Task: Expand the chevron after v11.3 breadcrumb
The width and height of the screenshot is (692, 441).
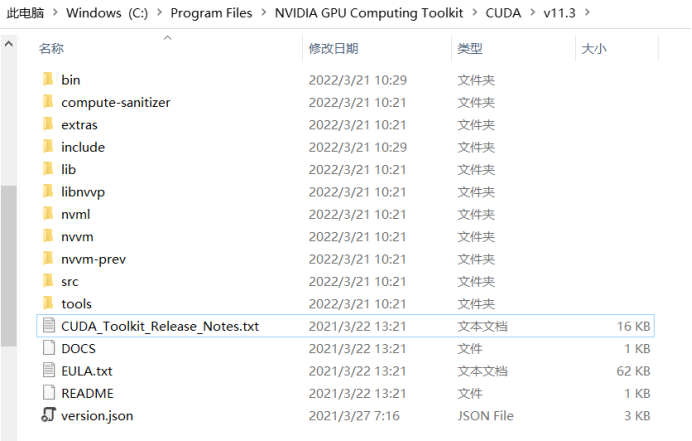Action: [587, 12]
